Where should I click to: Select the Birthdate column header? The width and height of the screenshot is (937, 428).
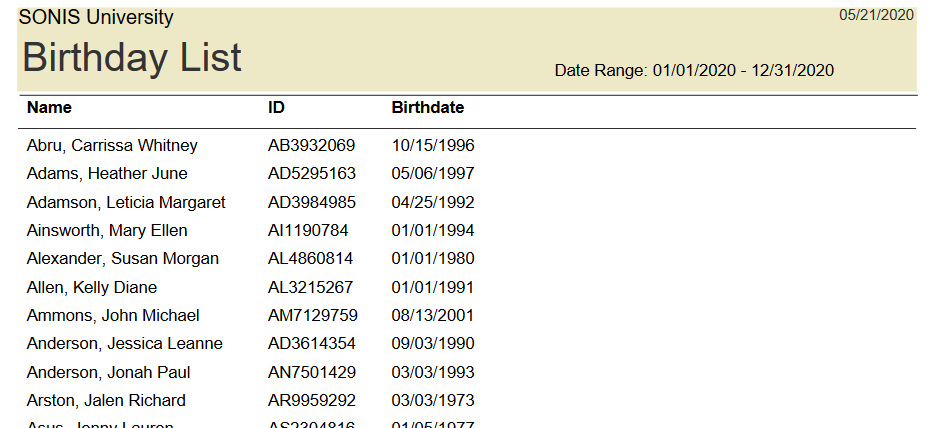coord(427,107)
